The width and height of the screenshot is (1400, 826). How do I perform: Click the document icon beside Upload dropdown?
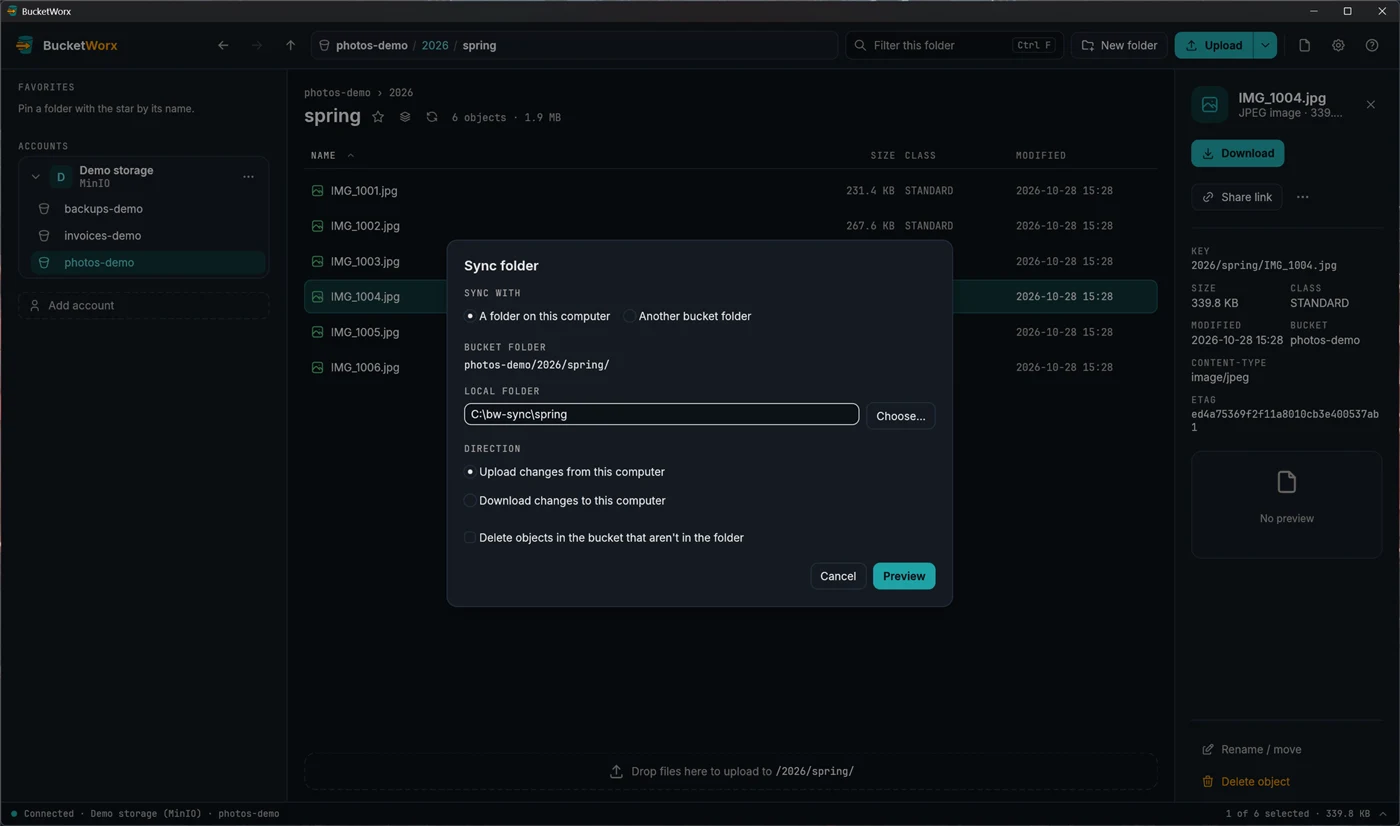pos(1304,45)
